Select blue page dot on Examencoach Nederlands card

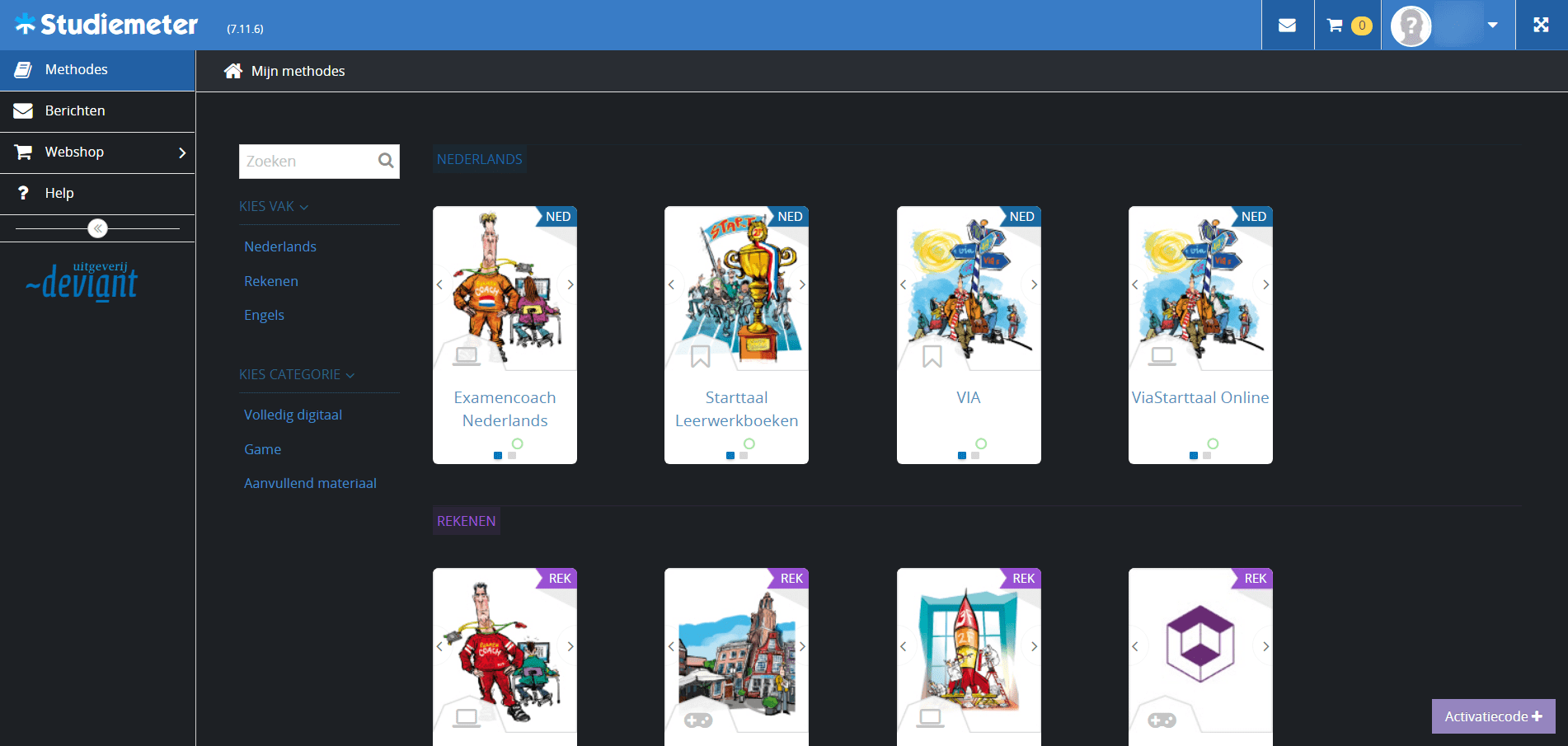[498, 455]
